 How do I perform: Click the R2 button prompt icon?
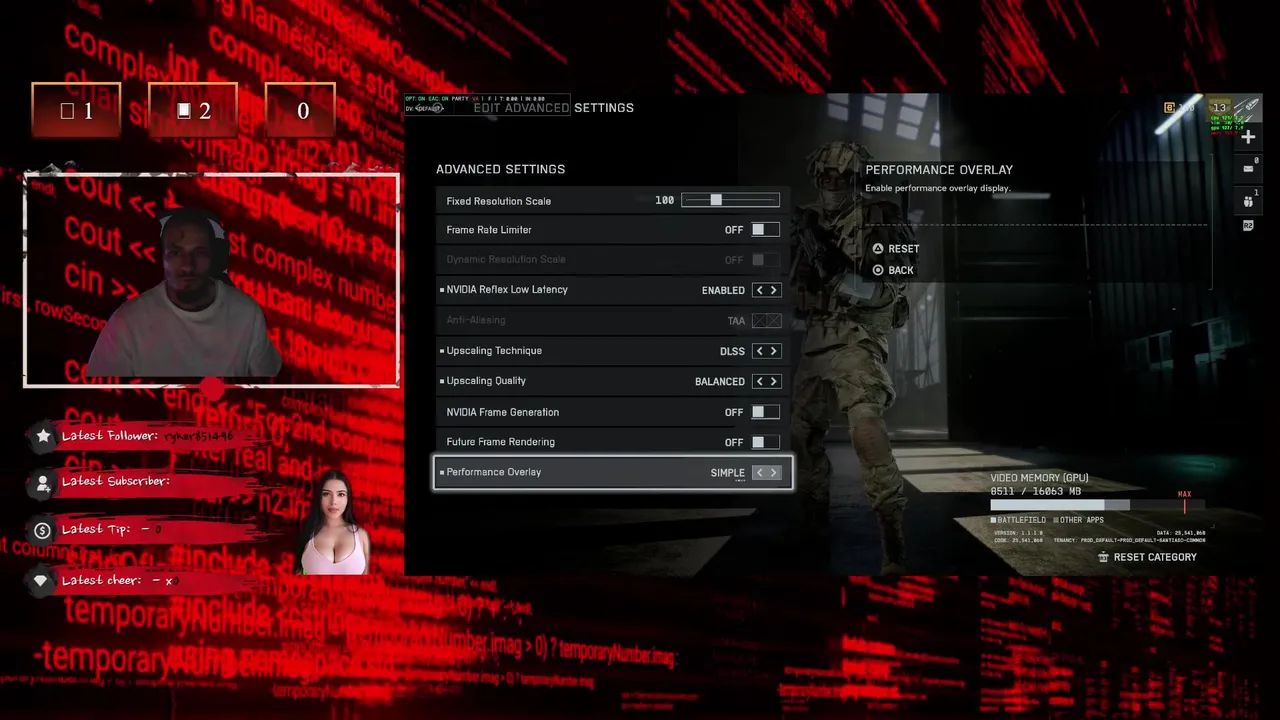coord(1248,226)
